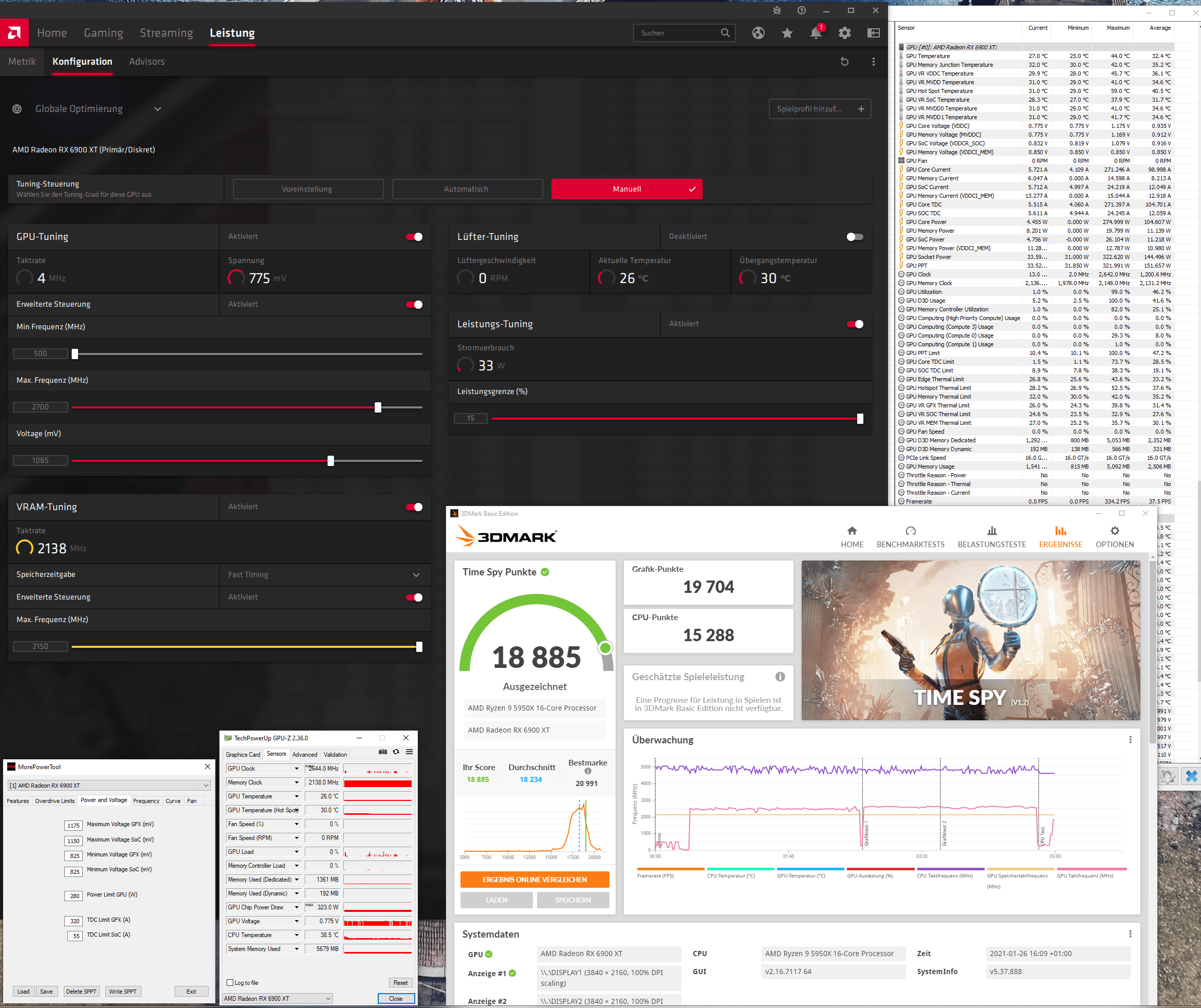Click Delete SPPT in MorePowerTool
This screenshot has width=1201, height=1008.
tap(81, 991)
